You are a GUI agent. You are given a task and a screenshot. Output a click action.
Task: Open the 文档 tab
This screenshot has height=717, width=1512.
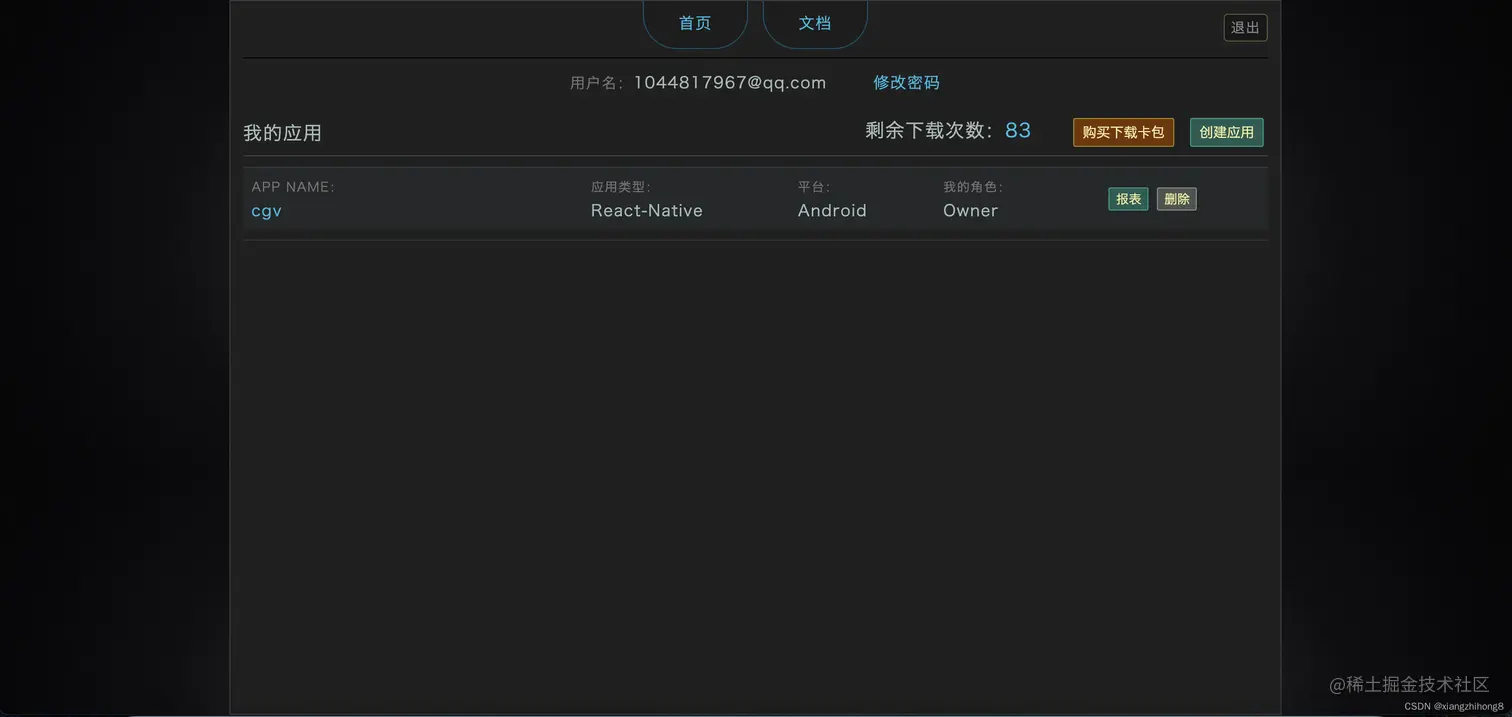tap(814, 22)
